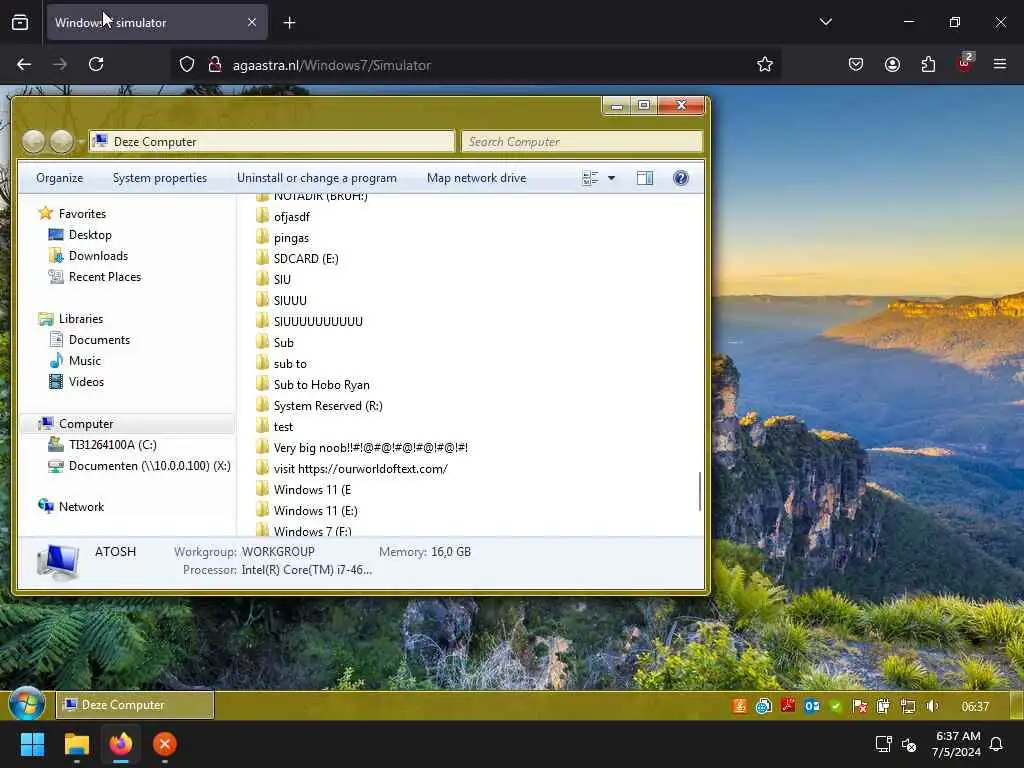This screenshot has width=1024, height=768.
Task: Go back in Firefox
Action: pos(24,64)
